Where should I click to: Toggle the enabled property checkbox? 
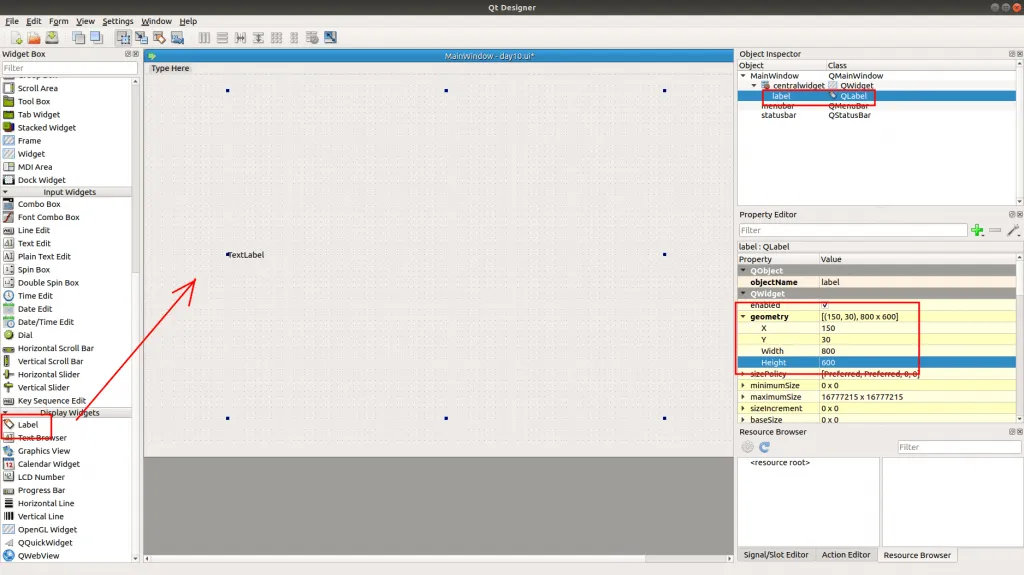click(825, 305)
